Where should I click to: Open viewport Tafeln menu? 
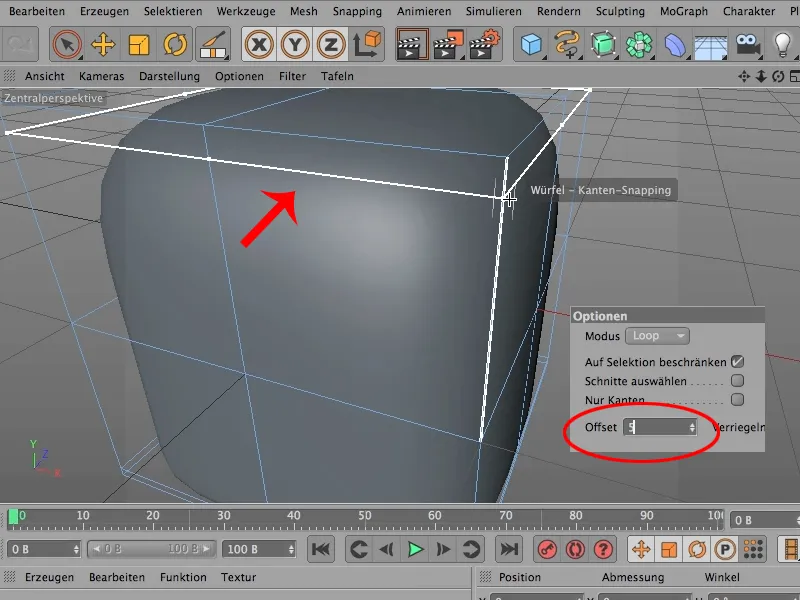pos(337,77)
